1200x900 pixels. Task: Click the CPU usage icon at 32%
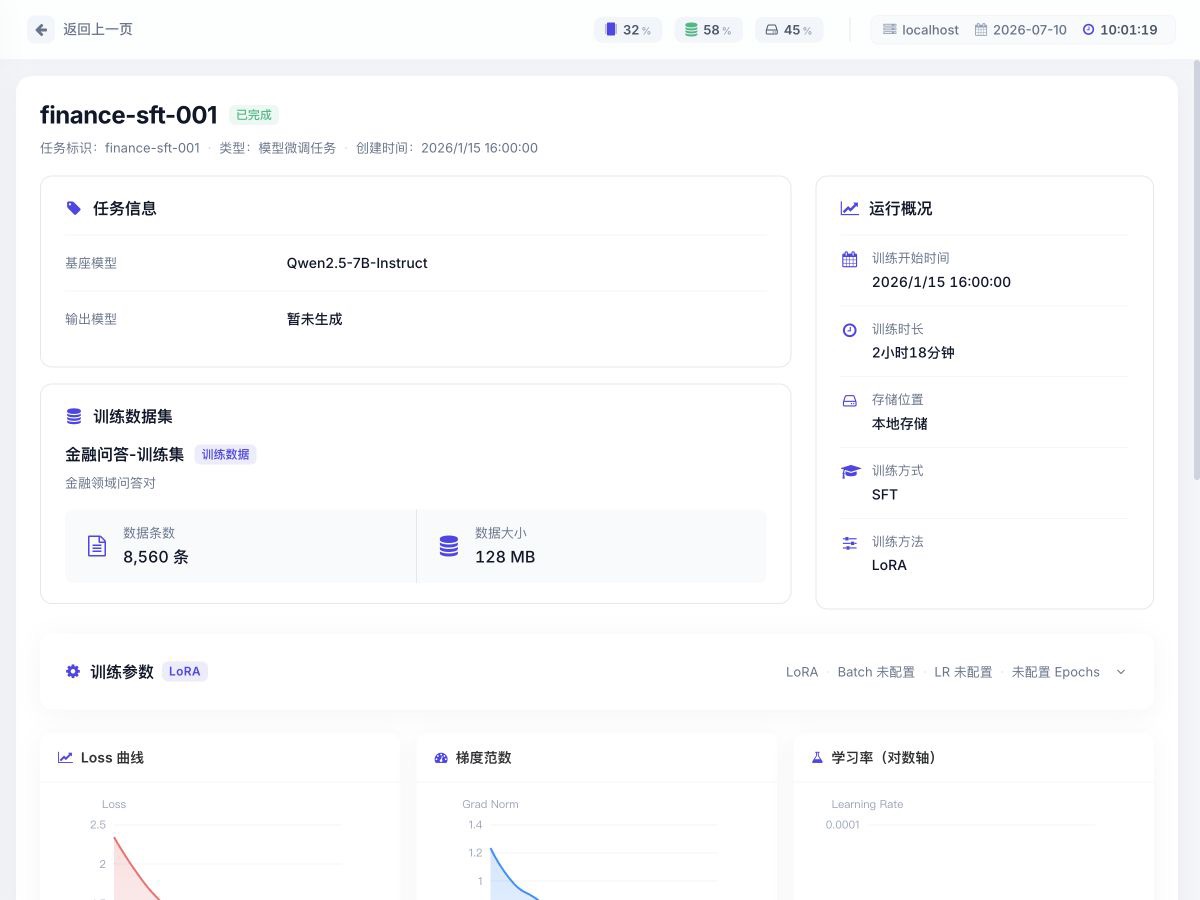click(611, 30)
